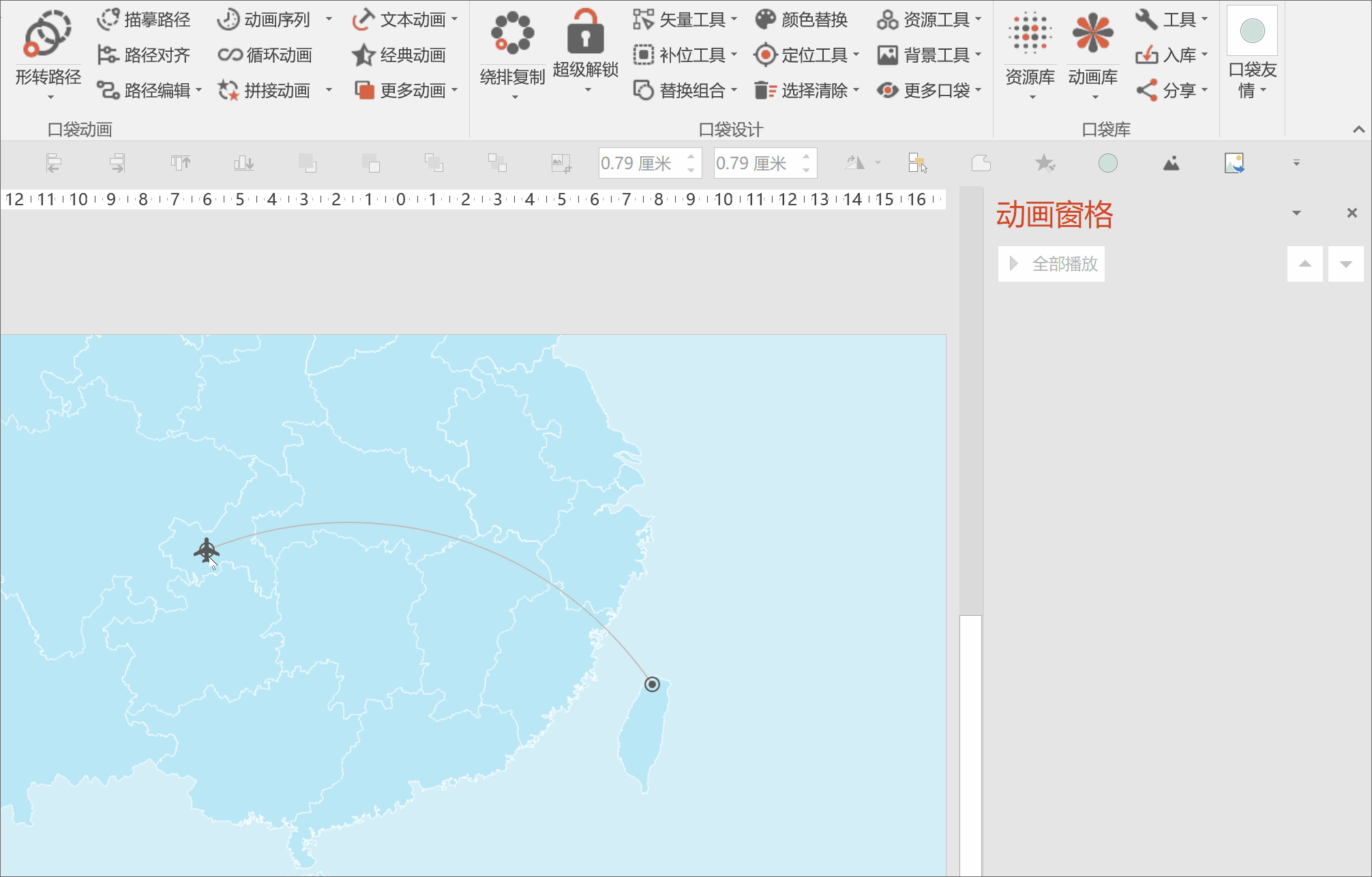Screen dimensions: 1372x877
Task: Click the 背景工具 icon
Action: [x=887, y=55]
